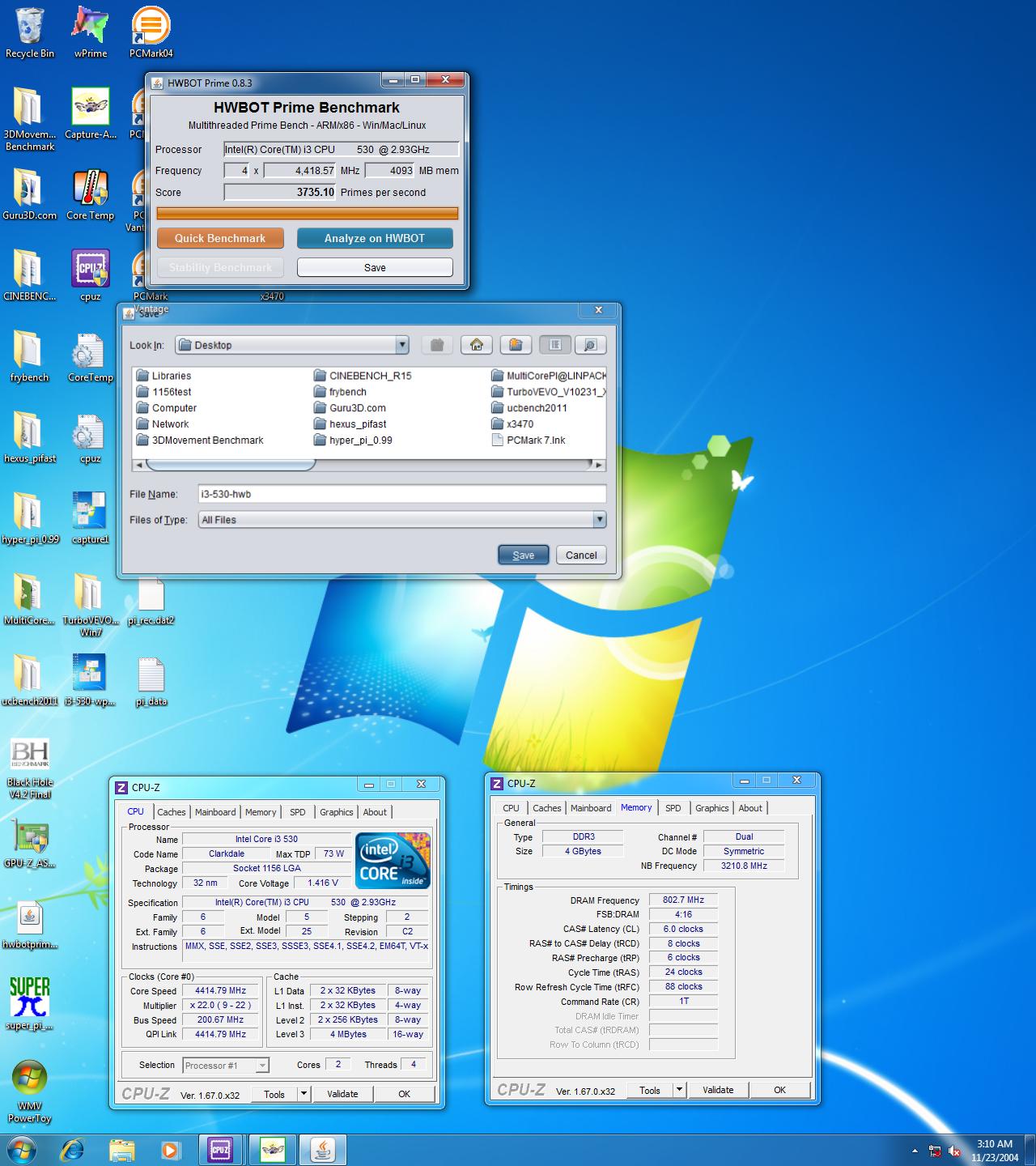
Task: Open the WMV PowerToy desktop icon
Action: pos(30,1091)
